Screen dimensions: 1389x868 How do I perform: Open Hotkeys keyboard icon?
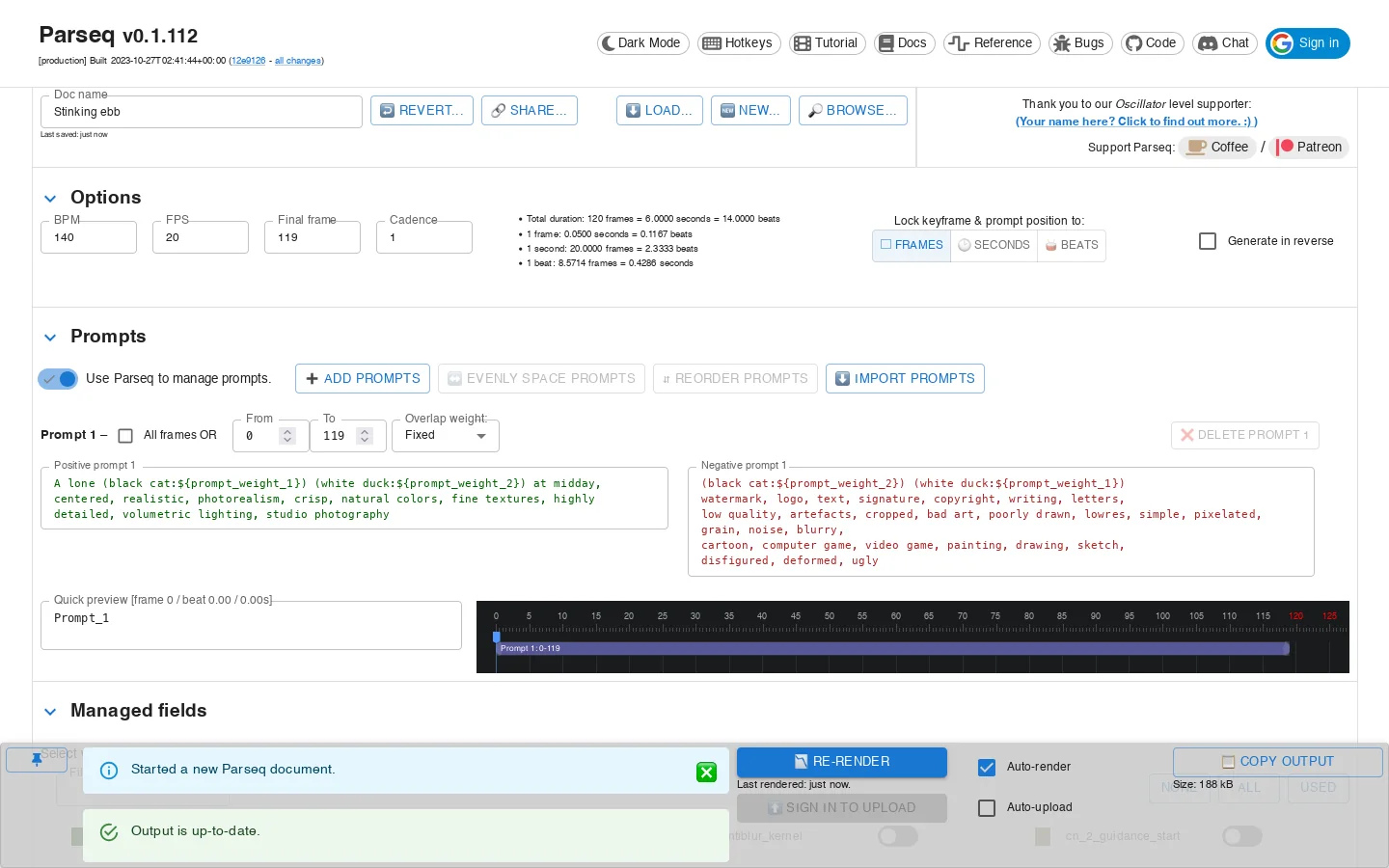[712, 43]
